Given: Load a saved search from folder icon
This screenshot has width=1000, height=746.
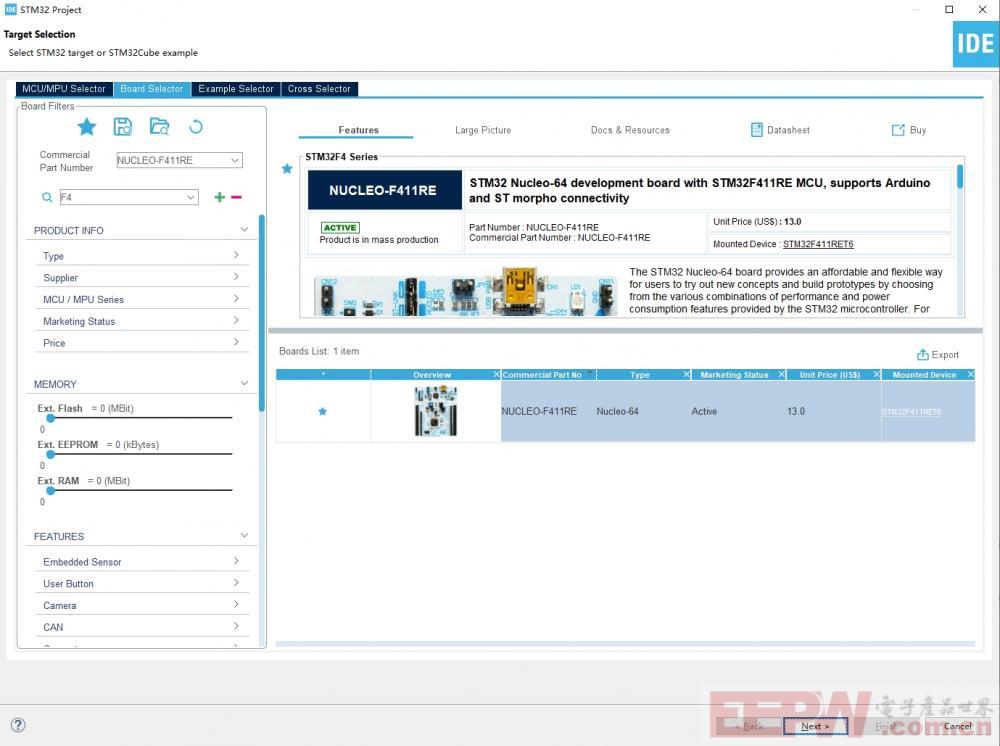Looking at the screenshot, I should 159,127.
